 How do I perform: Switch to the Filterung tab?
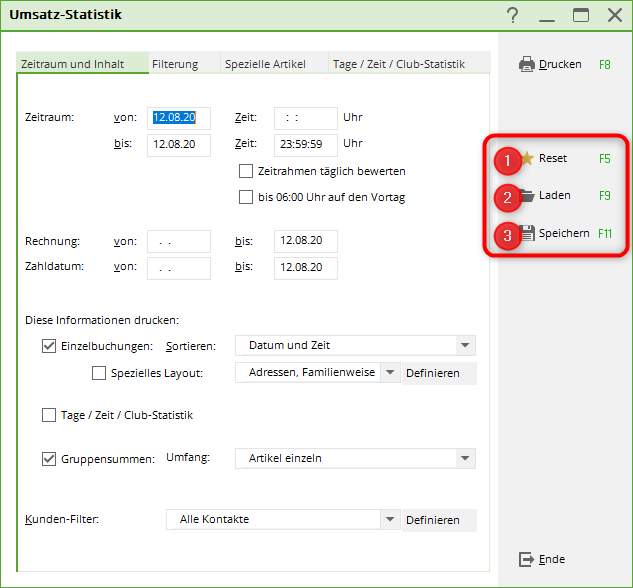coord(175,64)
